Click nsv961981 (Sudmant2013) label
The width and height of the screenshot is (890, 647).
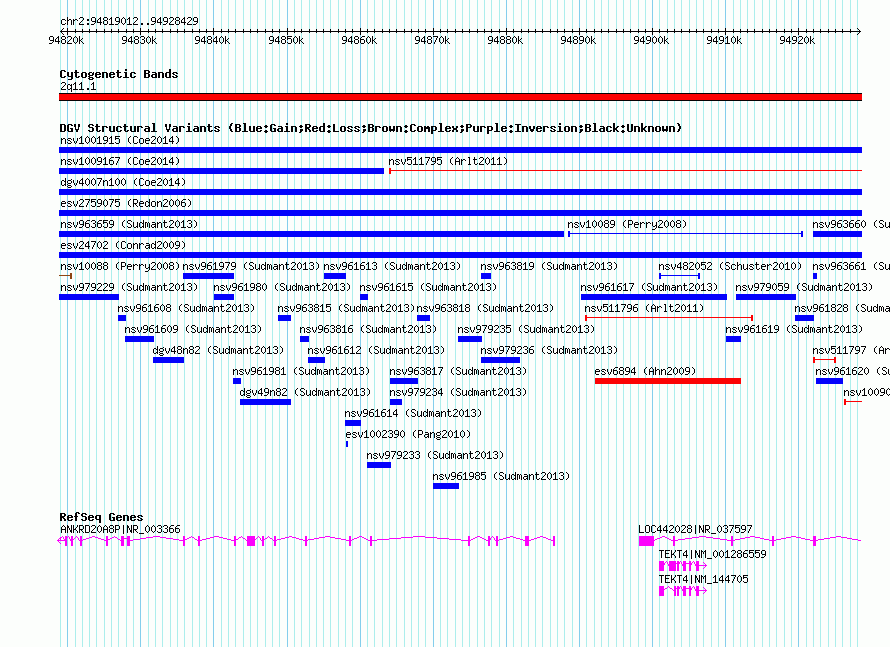301,371
